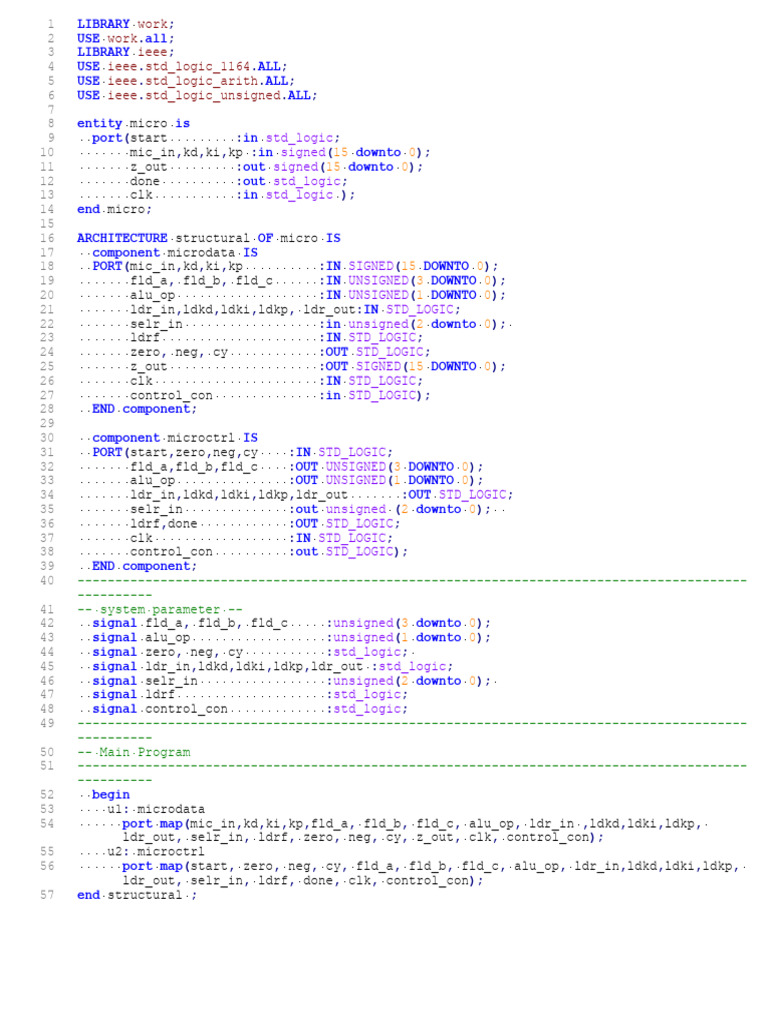Click 'USE ieee.std_logic_unsigned.ALL;' line
This screenshot has height=1024, width=768.
click(x=197, y=95)
